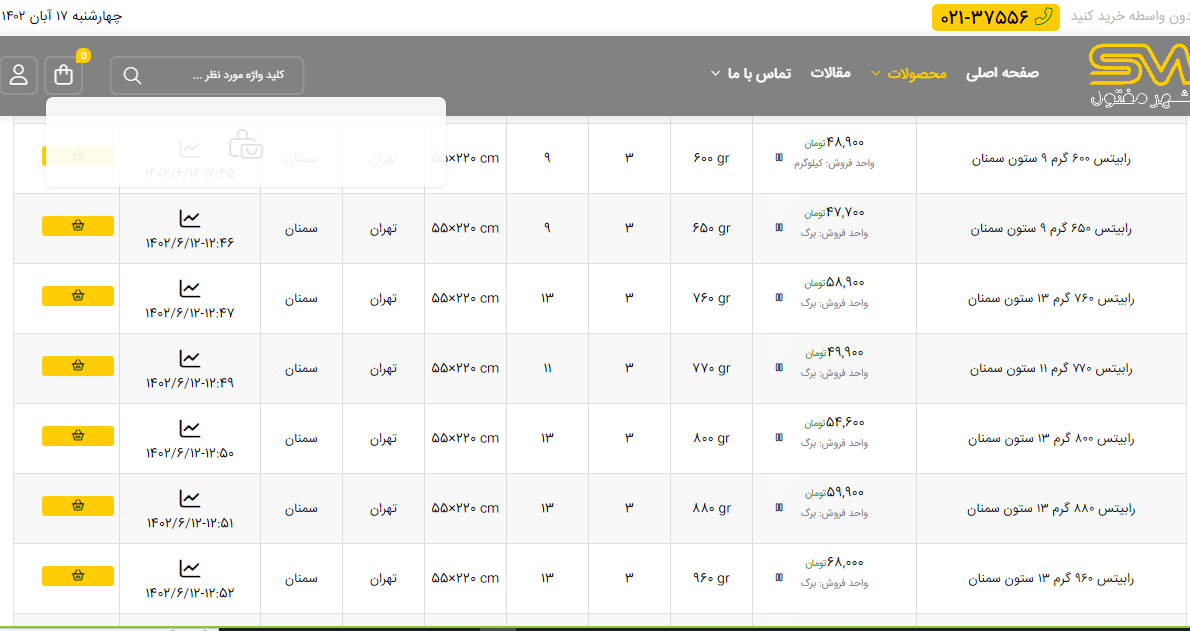View price chart for رابیتس 960 گرم
Image resolution: width=1190 pixels, height=631 pixels.
[189, 568]
